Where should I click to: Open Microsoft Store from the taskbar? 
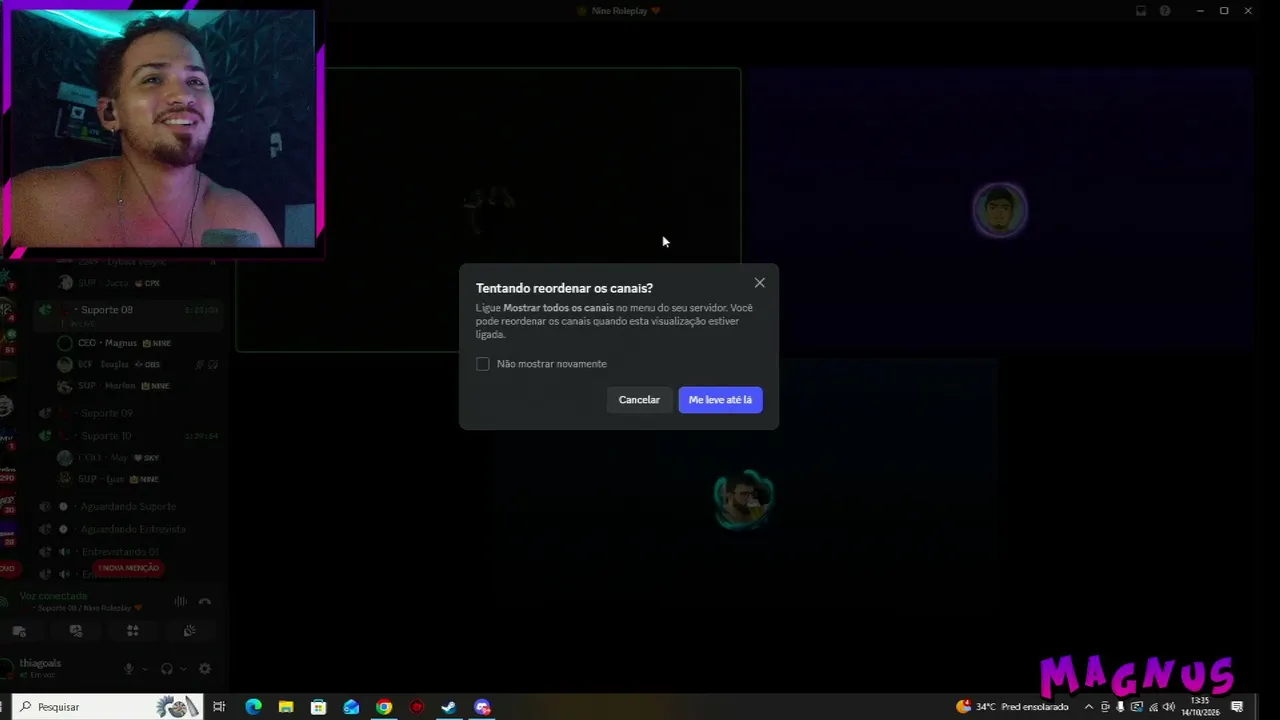[318, 707]
